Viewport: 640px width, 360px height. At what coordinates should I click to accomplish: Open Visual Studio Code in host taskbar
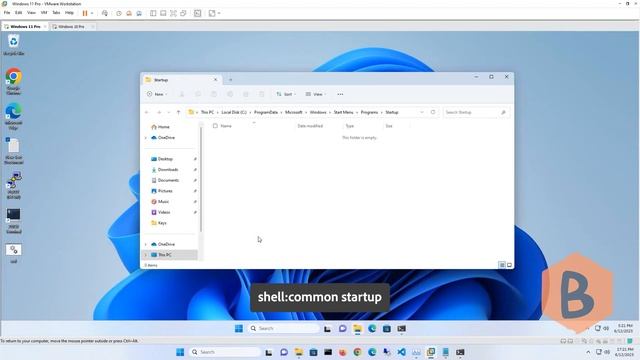click(x=401, y=352)
